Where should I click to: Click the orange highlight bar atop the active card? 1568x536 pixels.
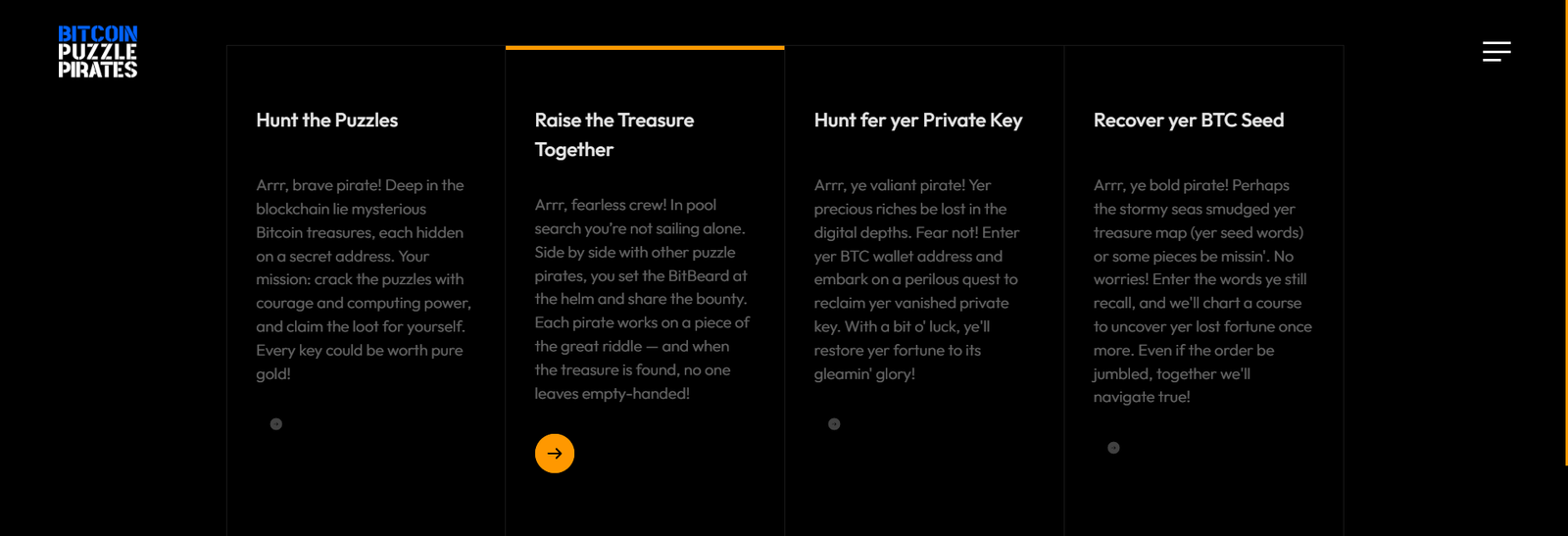(645, 47)
